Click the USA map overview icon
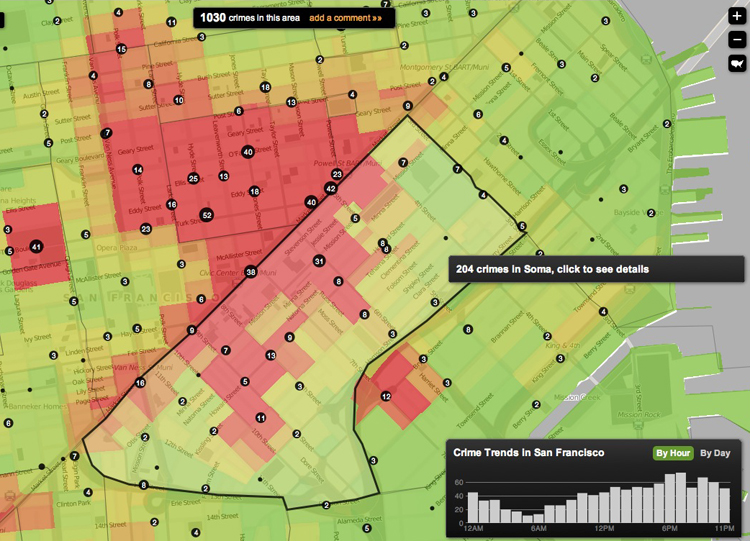 pos(736,63)
